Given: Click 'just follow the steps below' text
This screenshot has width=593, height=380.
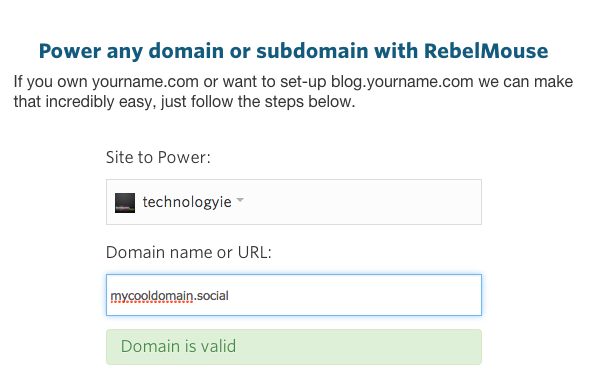Looking at the screenshot, I should [x=258, y=102].
